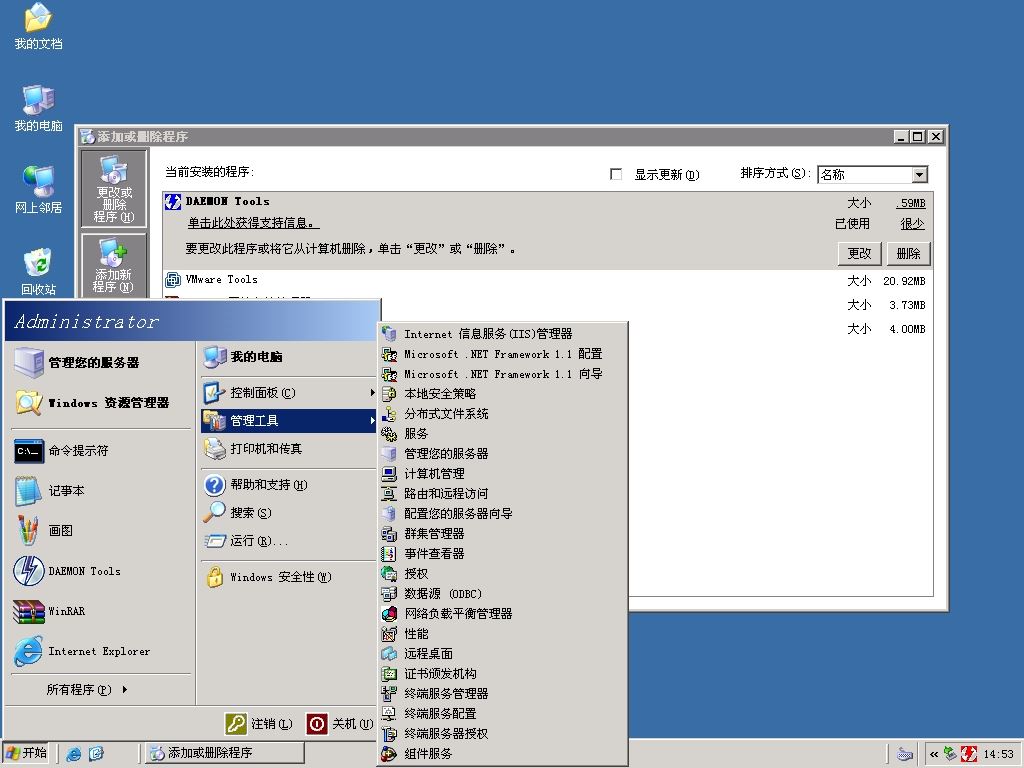Click the system tray clock 14:53

tap(999, 754)
